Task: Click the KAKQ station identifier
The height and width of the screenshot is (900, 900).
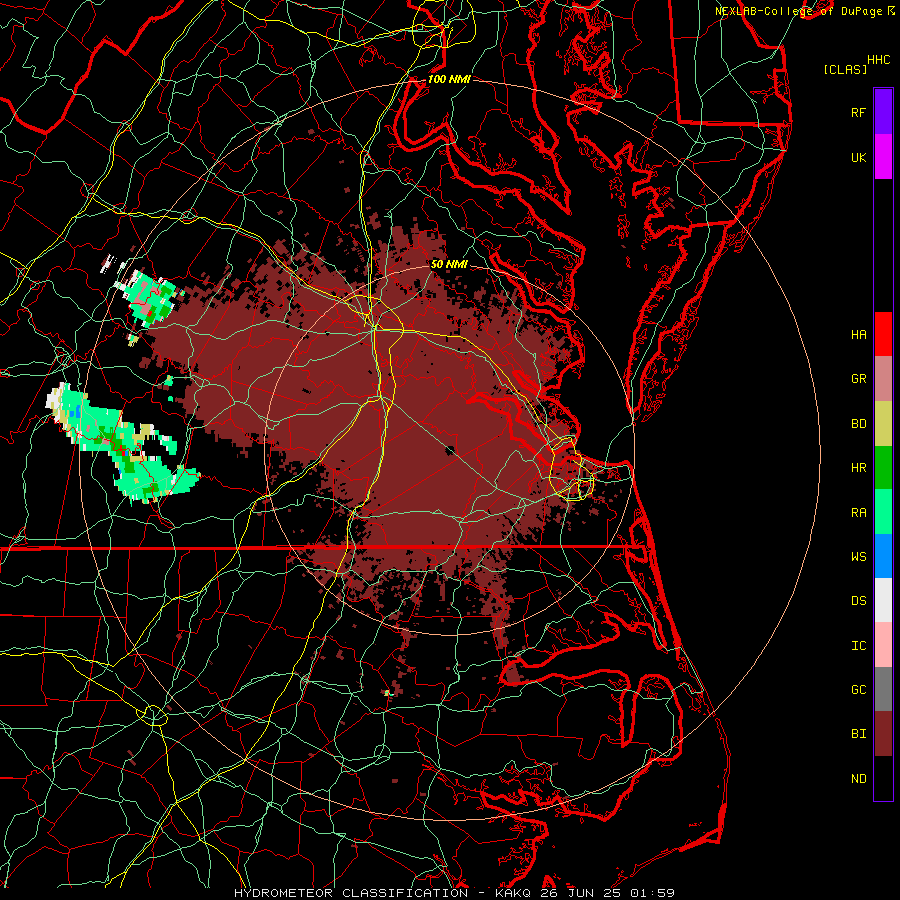Action: [513, 893]
